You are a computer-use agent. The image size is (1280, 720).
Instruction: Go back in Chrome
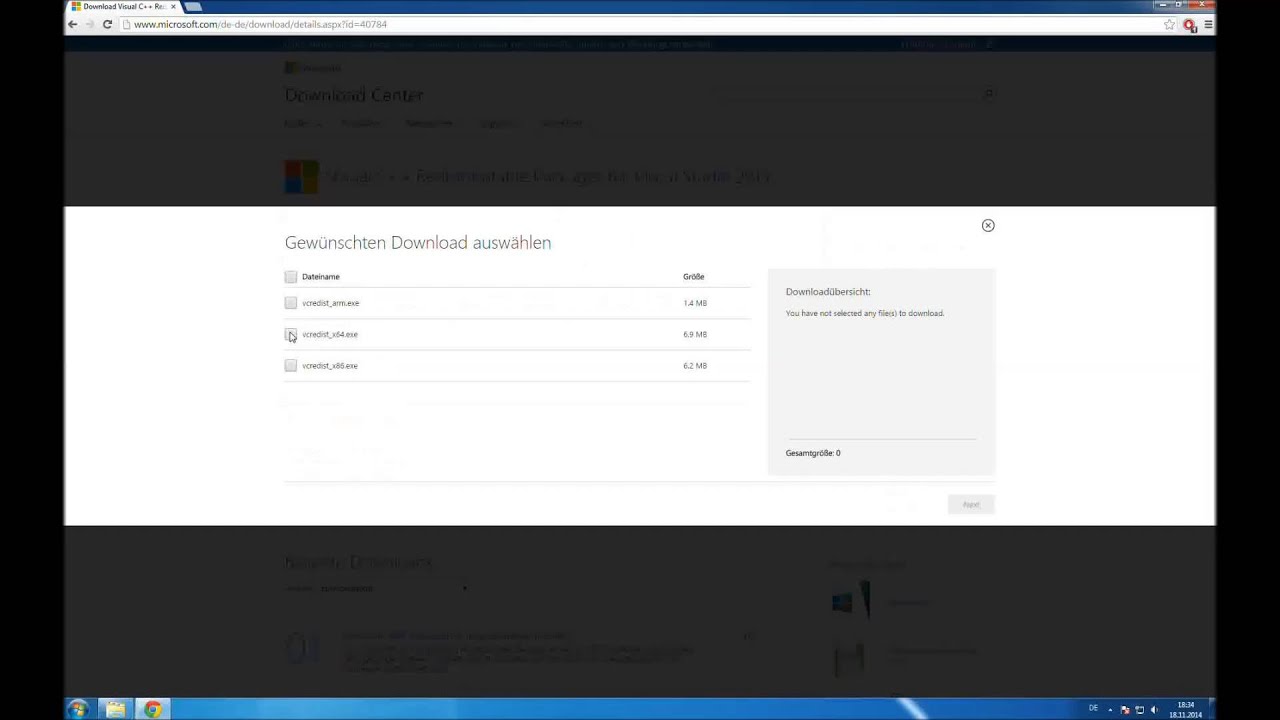pyautogui.click(x=72, y=24)
